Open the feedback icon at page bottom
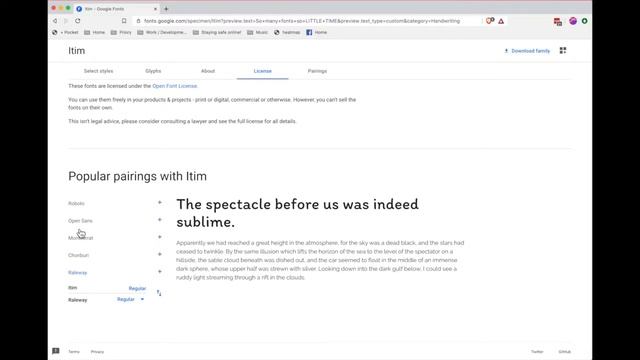 [56, 351]
